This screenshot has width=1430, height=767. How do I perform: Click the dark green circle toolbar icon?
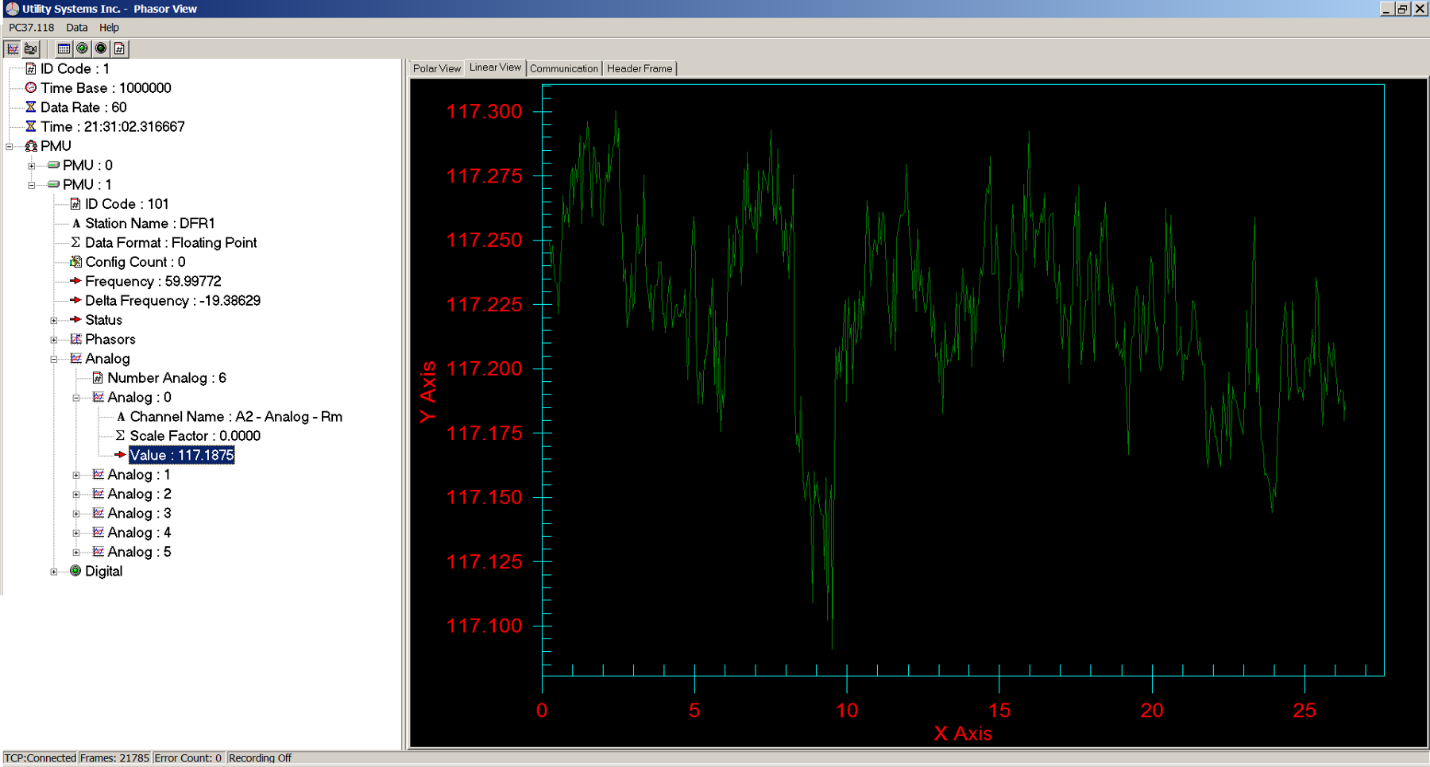tap(100, 48)
